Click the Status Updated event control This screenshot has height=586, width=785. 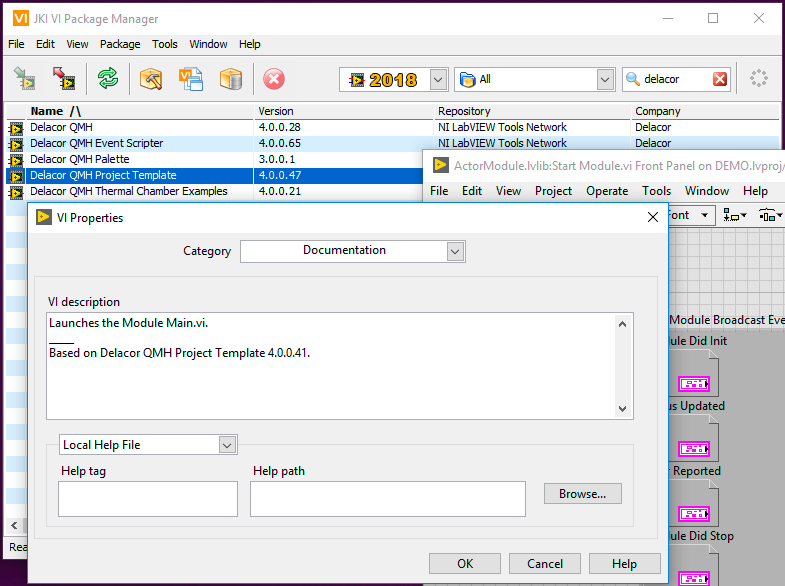694,449
